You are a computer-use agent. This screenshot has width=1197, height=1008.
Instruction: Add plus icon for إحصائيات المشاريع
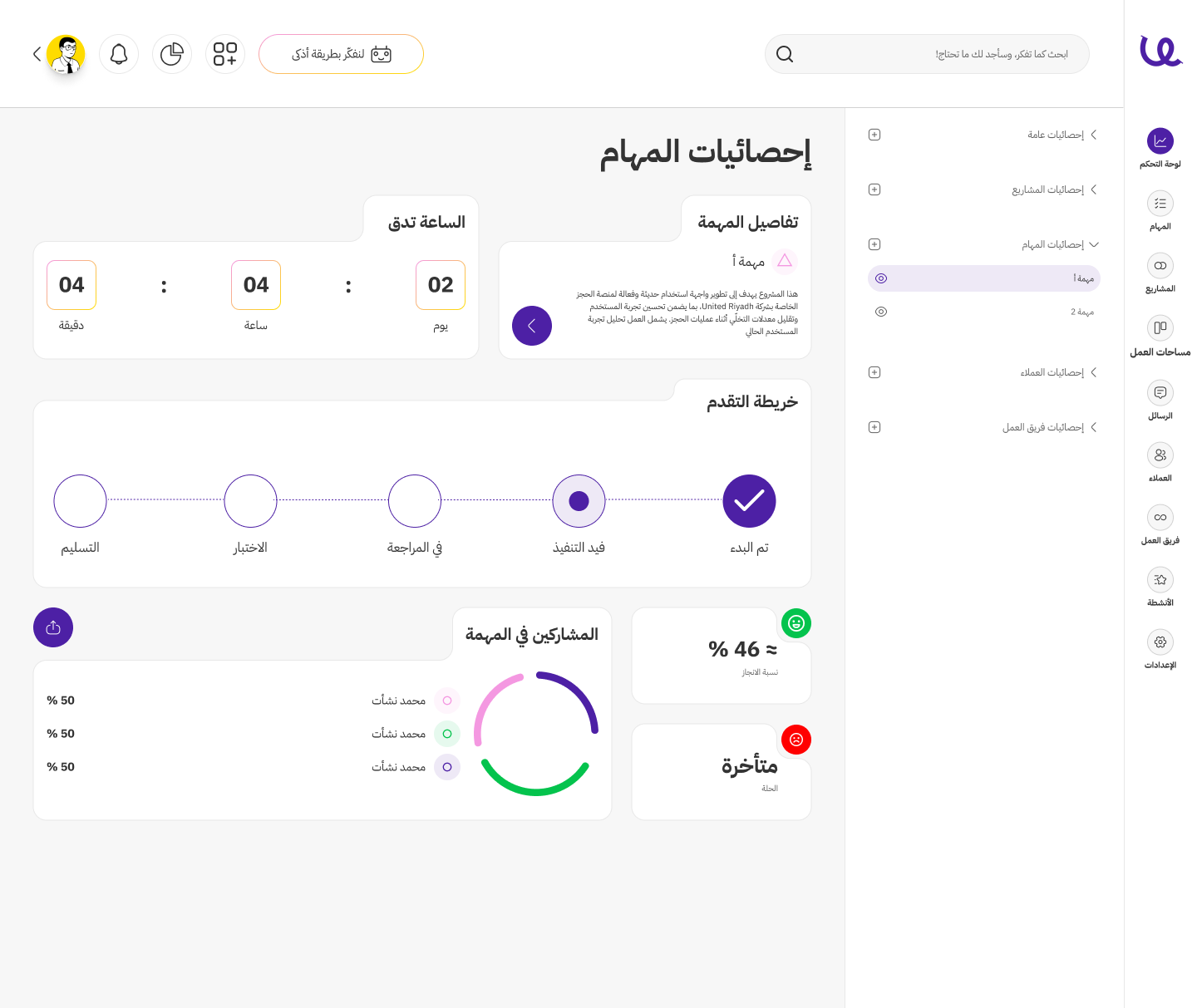click(874, 189)
